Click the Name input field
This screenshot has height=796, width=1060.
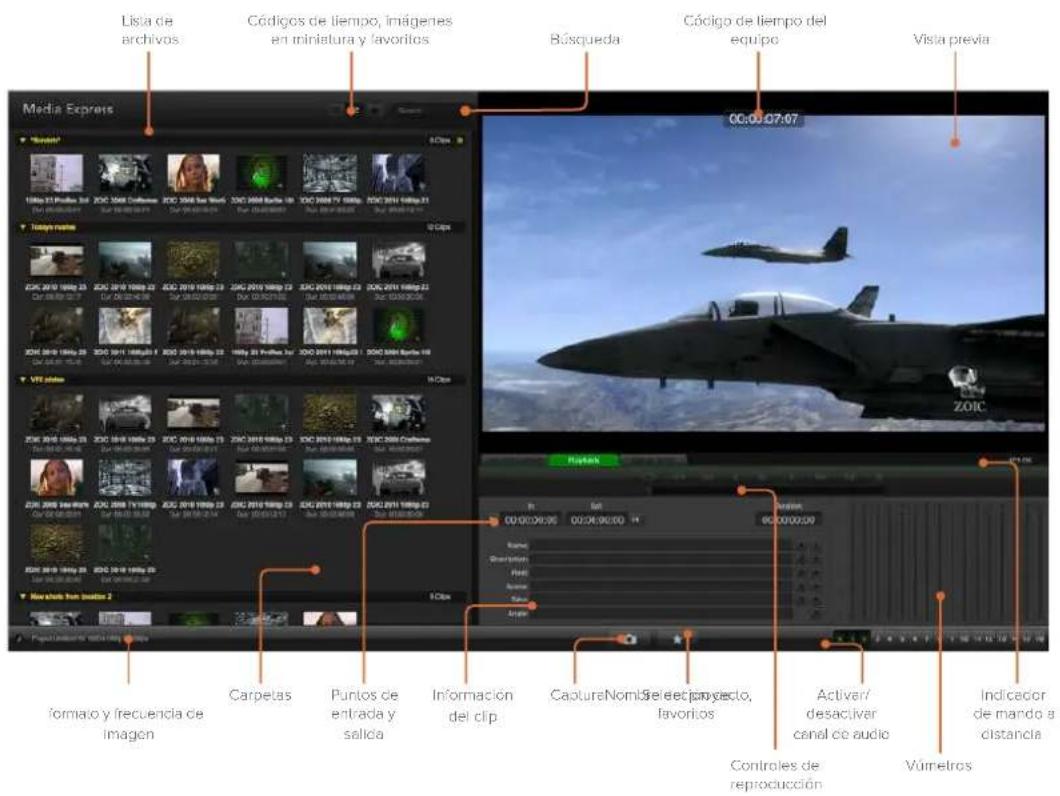point(660,545)
